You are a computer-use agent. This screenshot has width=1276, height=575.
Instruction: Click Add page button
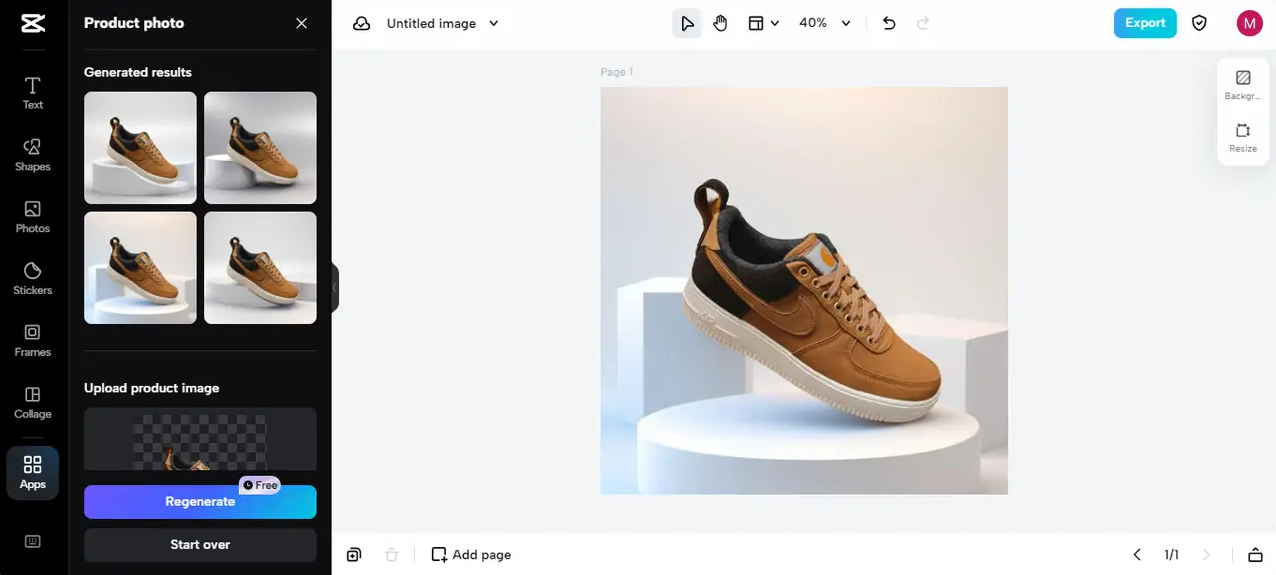[471, 555]
